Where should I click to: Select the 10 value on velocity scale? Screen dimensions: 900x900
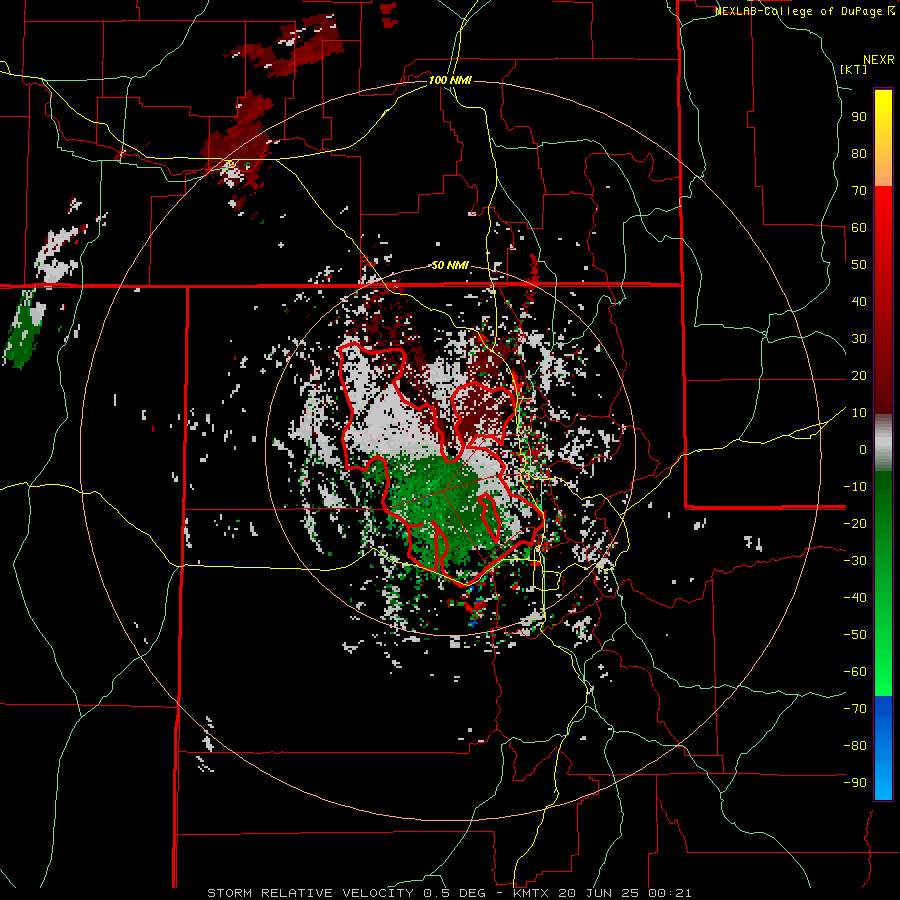(x=859, y=413)
